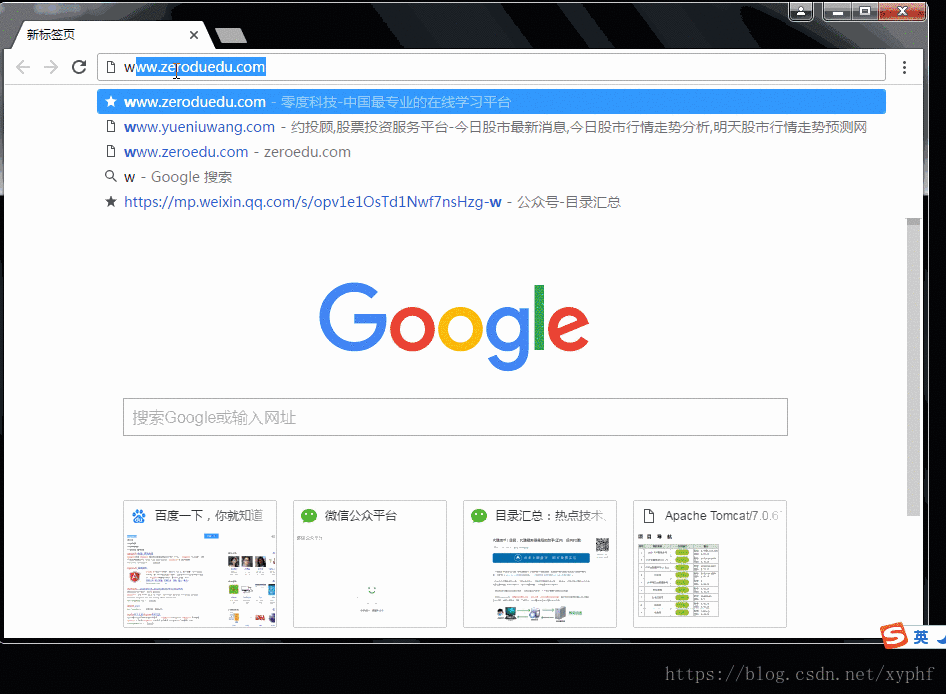
Task: Click page icon beside www.yueniuwang.com suggestion
Action: pyautogui.click(x=110, y=126)
